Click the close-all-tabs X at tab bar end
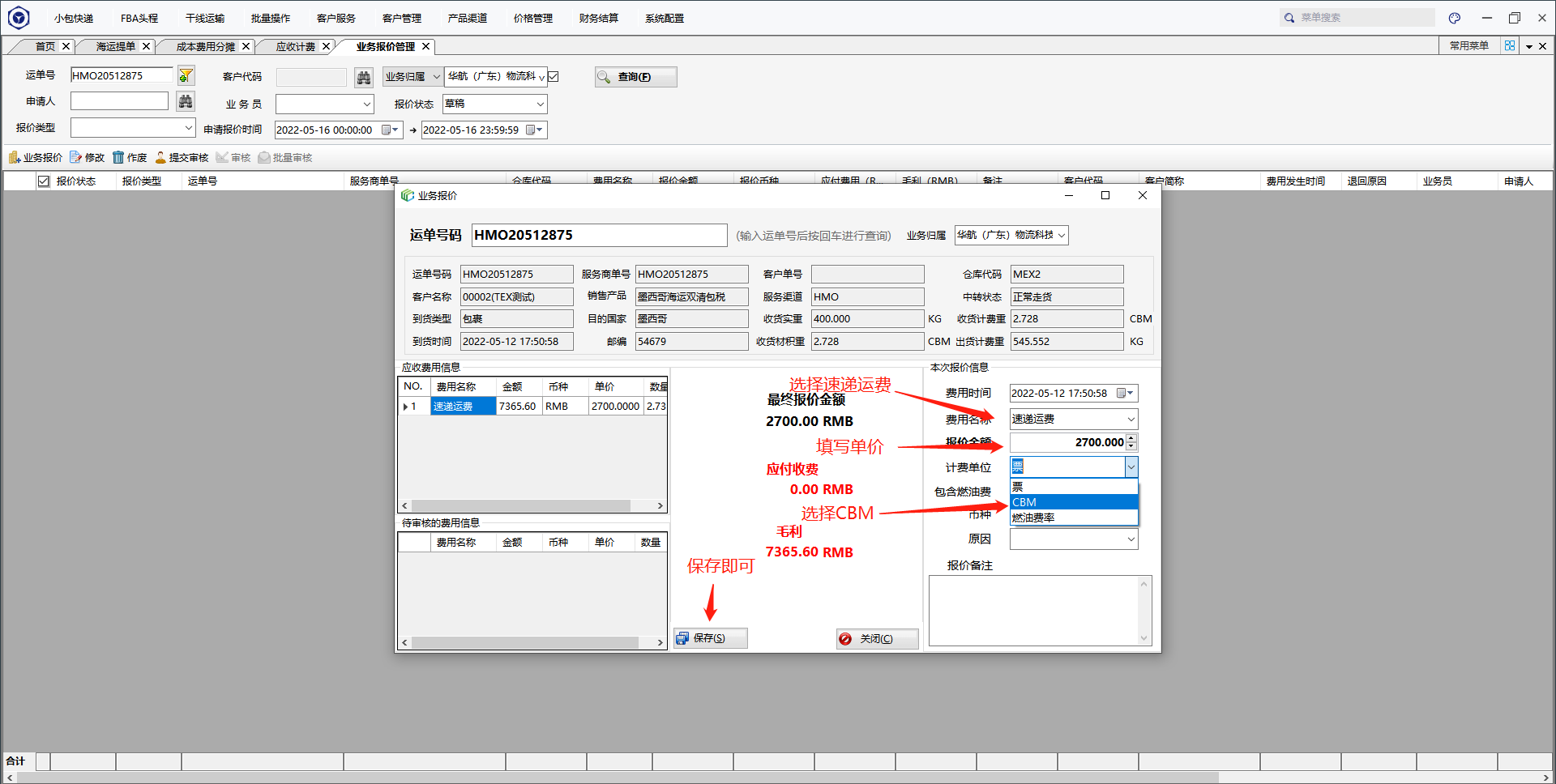 pos(1543,46)
